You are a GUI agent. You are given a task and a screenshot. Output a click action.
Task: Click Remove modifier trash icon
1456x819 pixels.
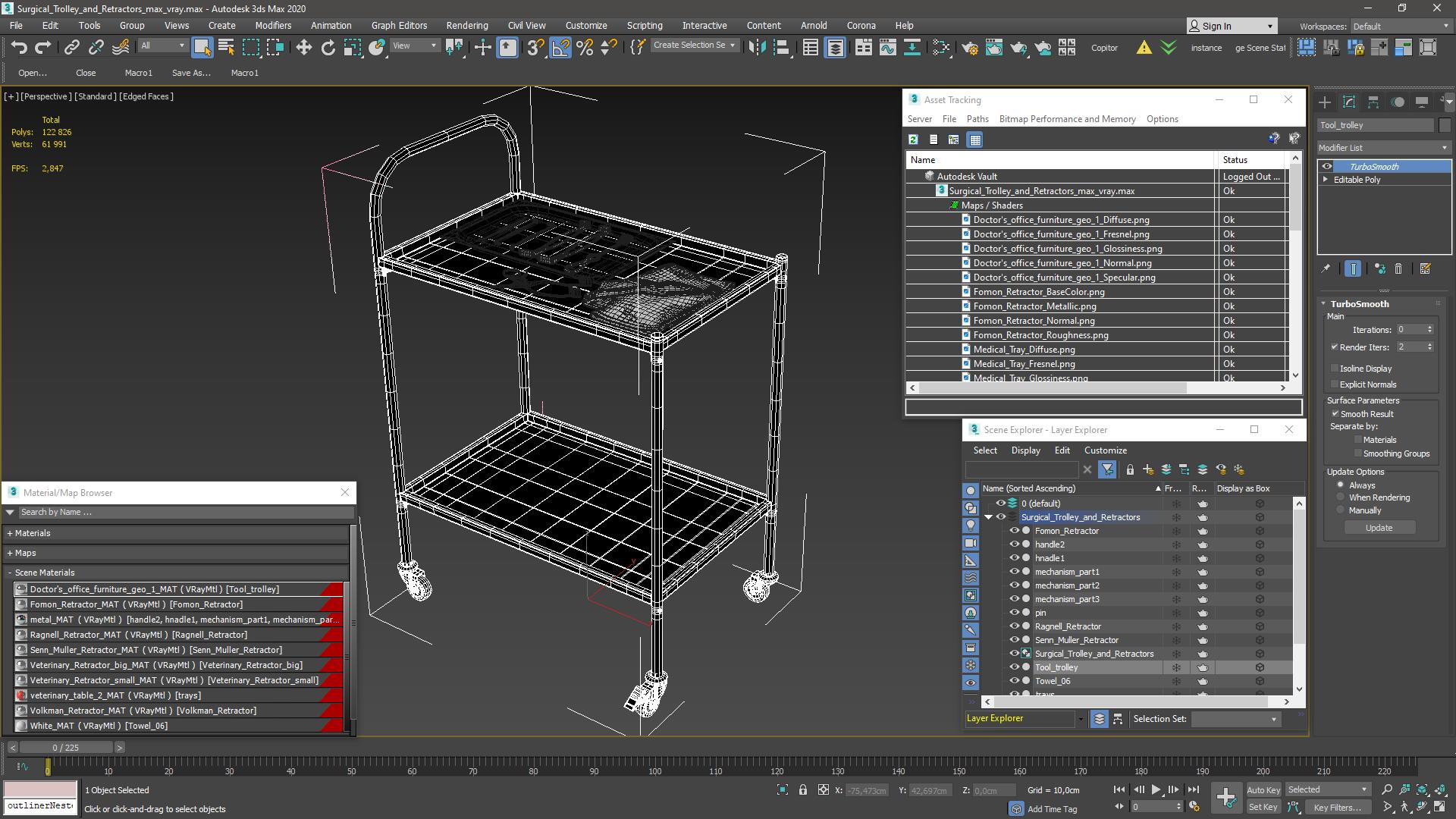pos(1398,268)
